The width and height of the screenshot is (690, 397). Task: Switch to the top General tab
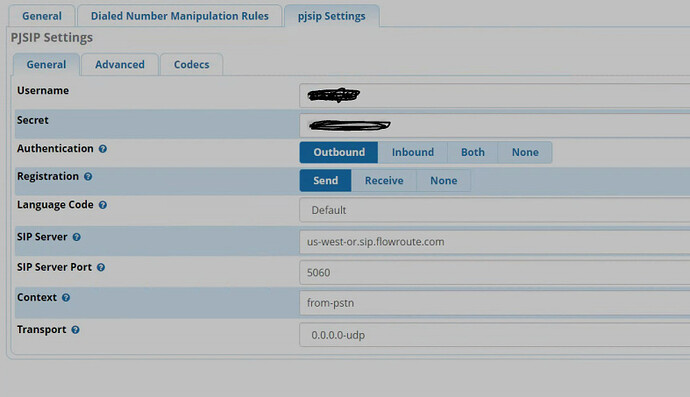[x=42, y=16]
